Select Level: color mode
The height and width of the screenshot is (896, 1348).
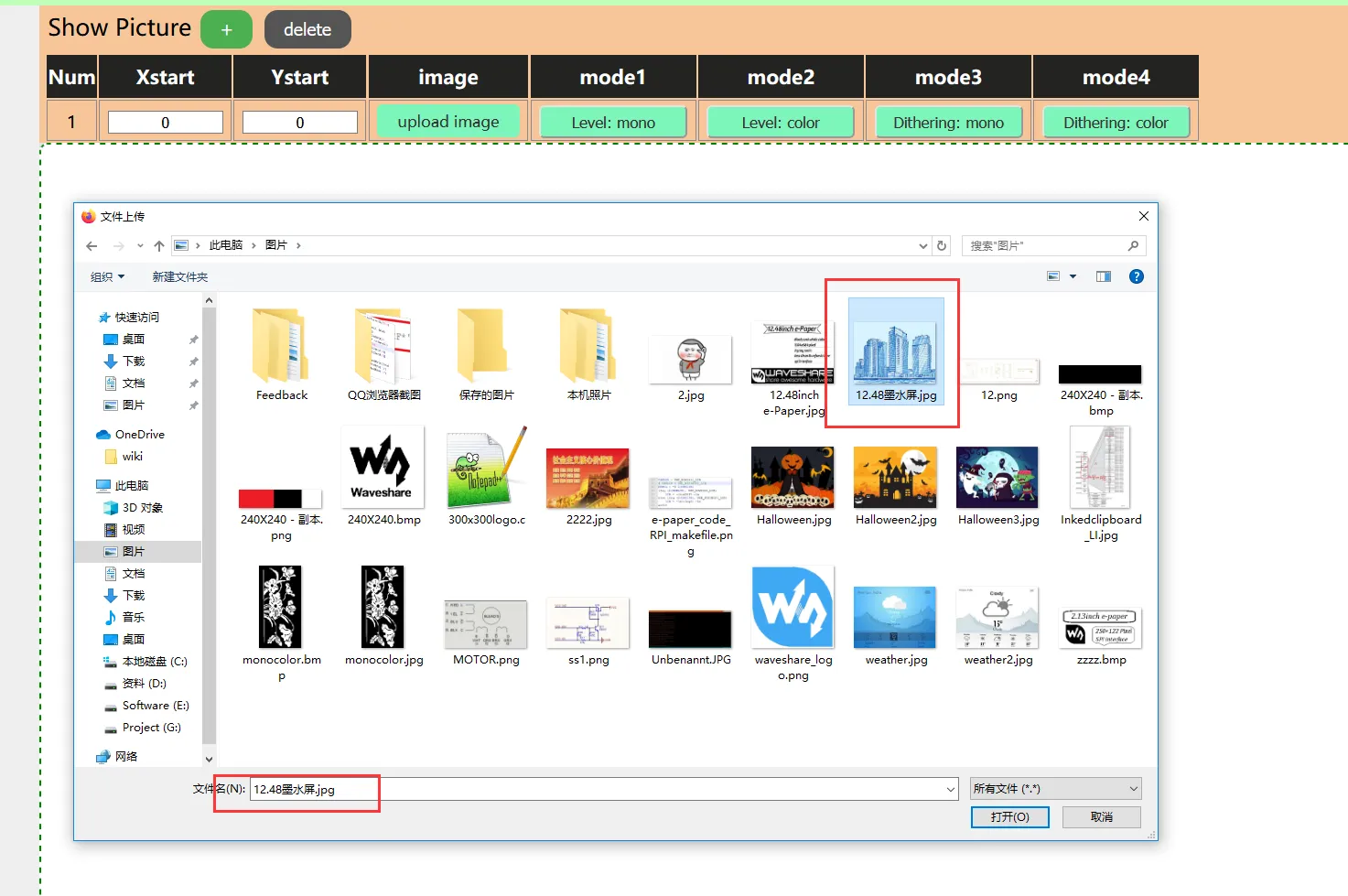click(781, 123)
